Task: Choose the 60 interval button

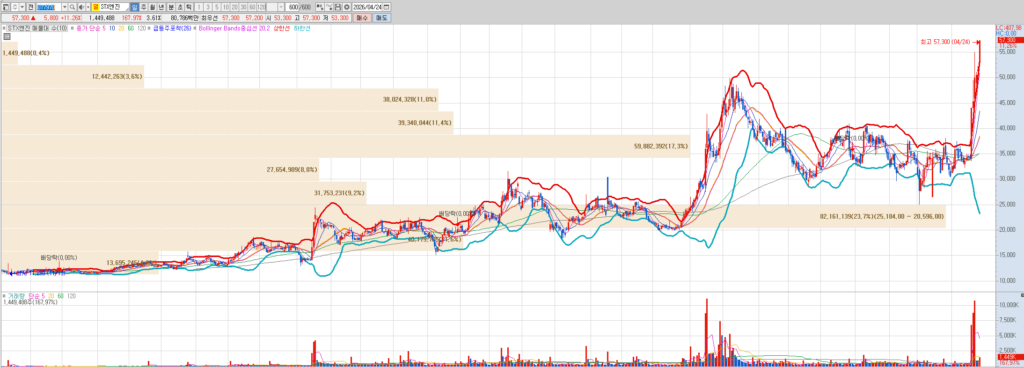Action: 252,7
